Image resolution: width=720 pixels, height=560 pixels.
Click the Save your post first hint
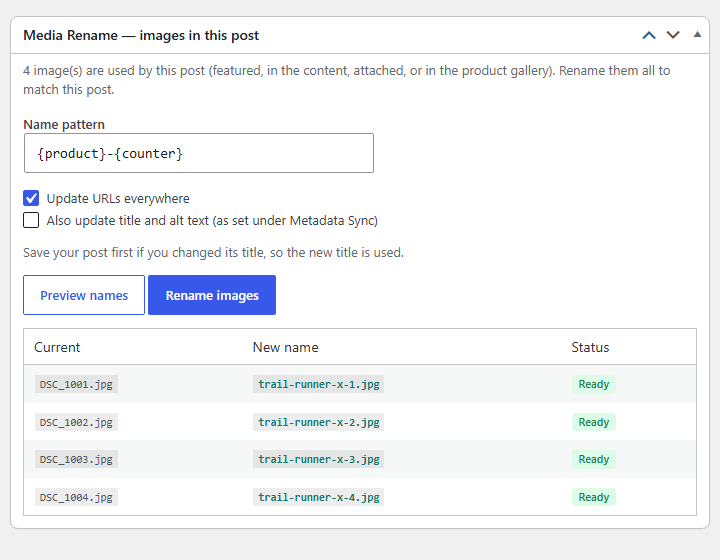click(x=214, y=252)
